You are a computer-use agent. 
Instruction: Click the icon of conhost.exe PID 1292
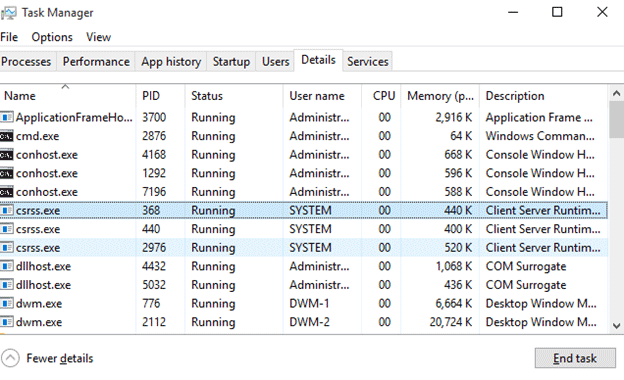click(6, 173)
